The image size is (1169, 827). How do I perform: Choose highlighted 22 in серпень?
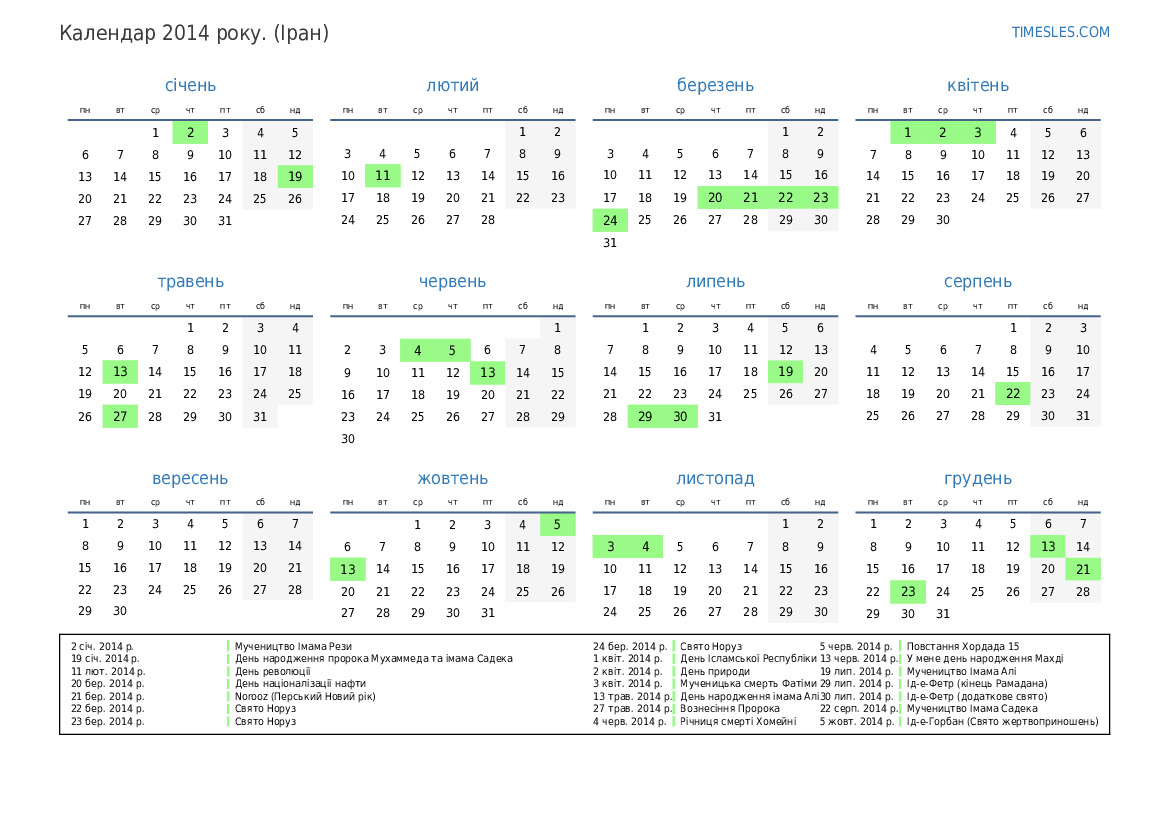[1013, 394]
